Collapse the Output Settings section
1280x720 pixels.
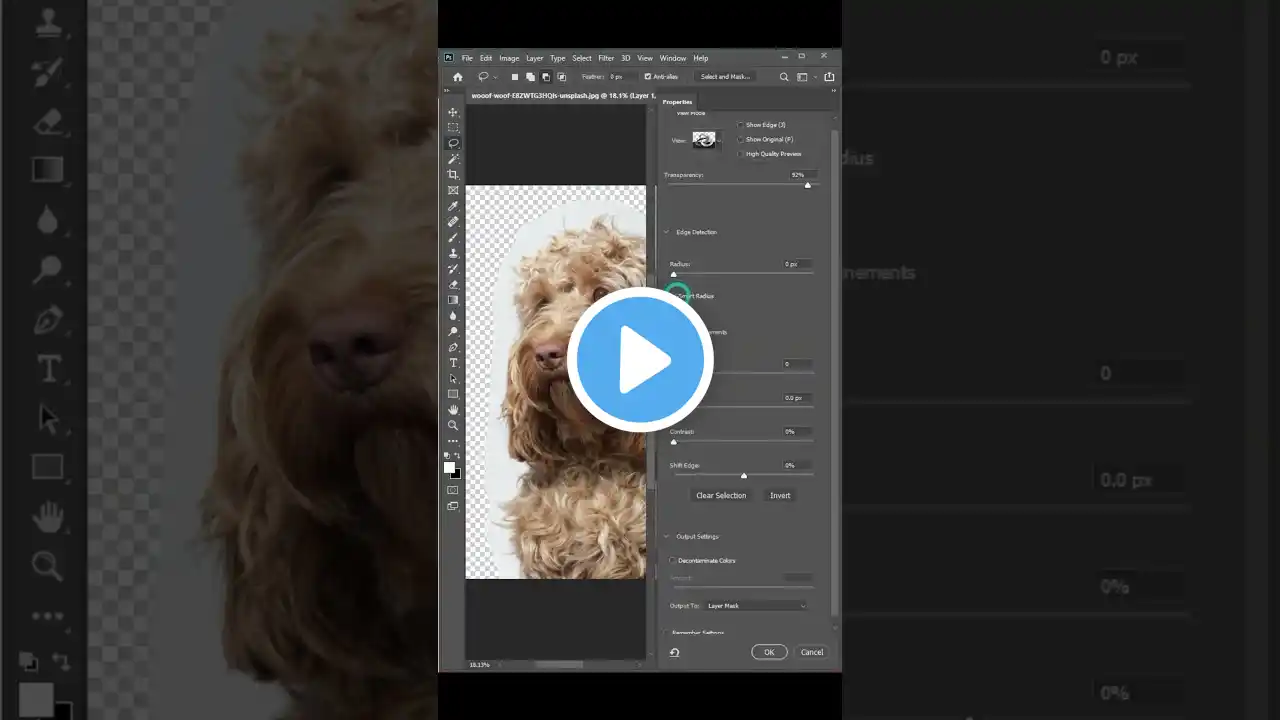click(667, 536)
